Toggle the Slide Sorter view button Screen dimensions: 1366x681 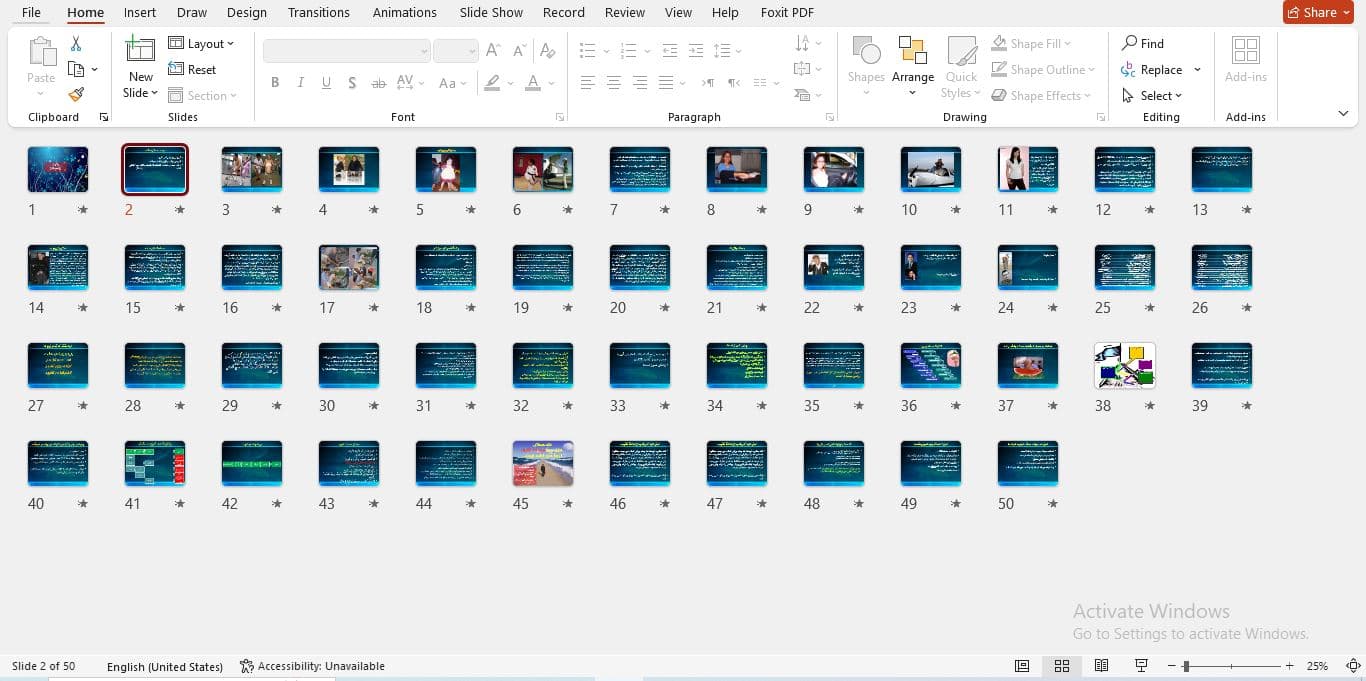click(1062, 666)
